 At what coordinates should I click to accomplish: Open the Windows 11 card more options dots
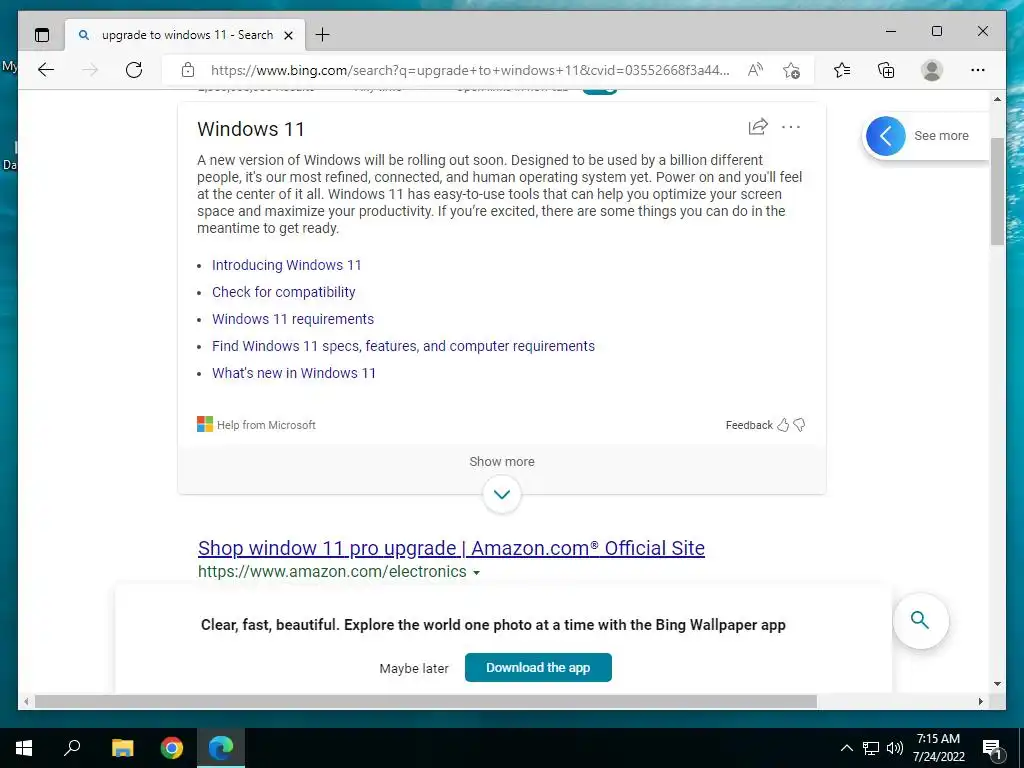[791, 127]
